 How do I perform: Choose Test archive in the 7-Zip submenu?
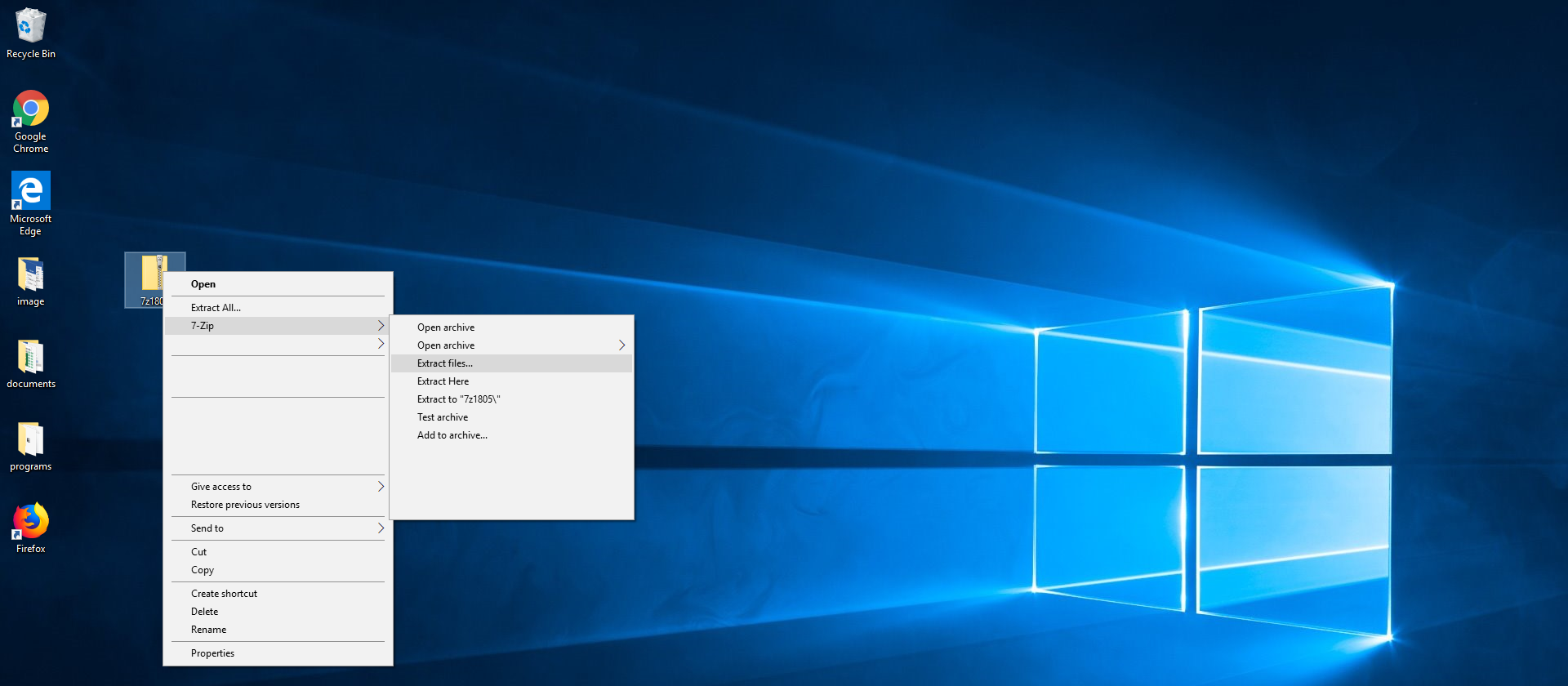pos(512,417)
